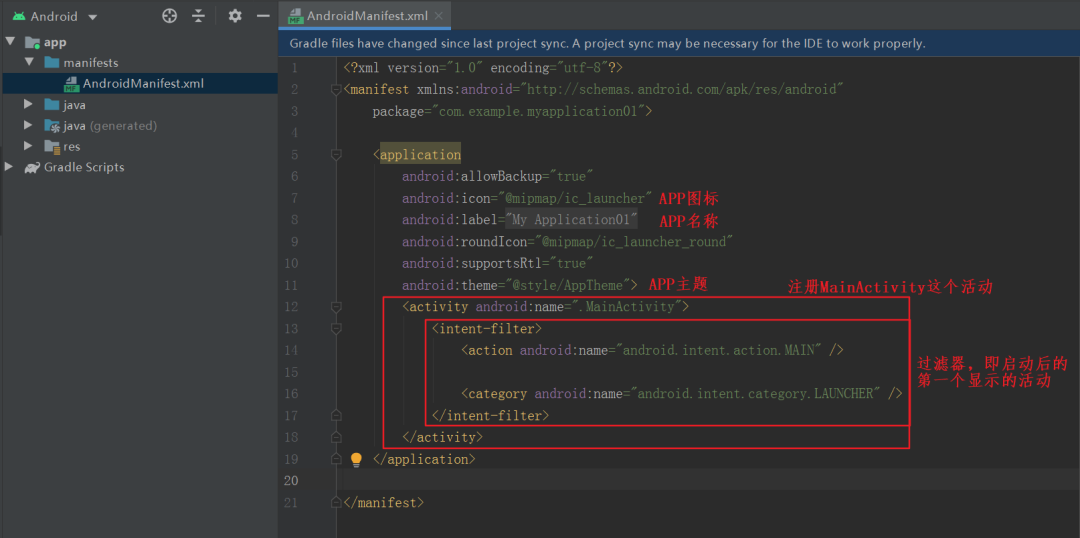Screen dimensions: 1080x538
Task: Fold the application tag in gutter
Action: [336, 155]
